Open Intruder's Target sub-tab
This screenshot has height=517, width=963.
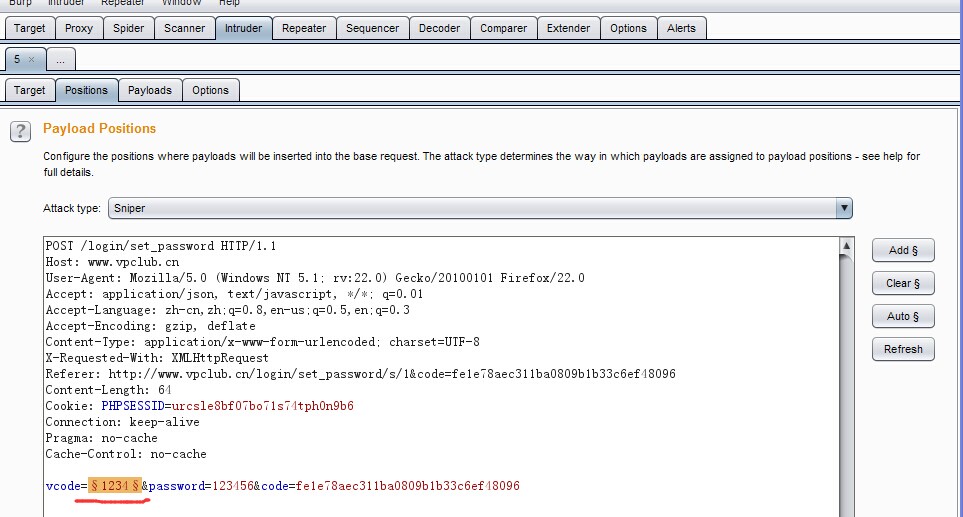coord(29,90)
